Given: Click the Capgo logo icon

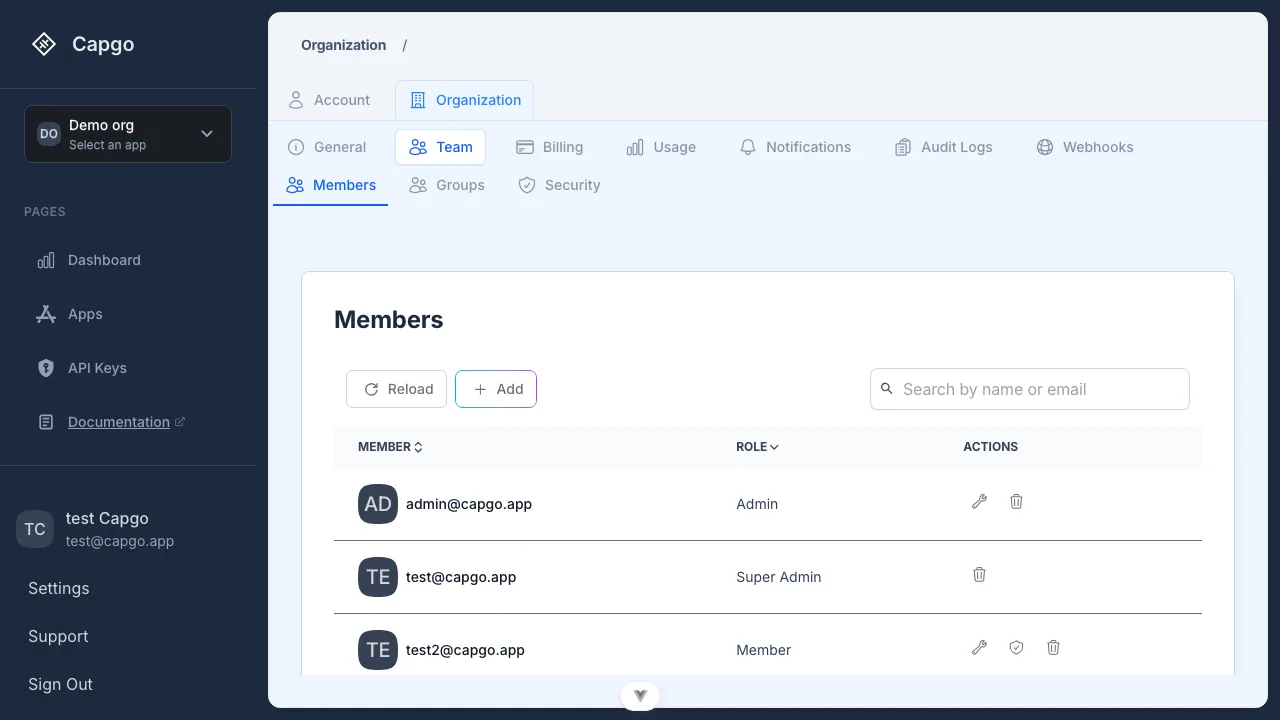Looking at the screenshot, I should click(x=44, y=44).
